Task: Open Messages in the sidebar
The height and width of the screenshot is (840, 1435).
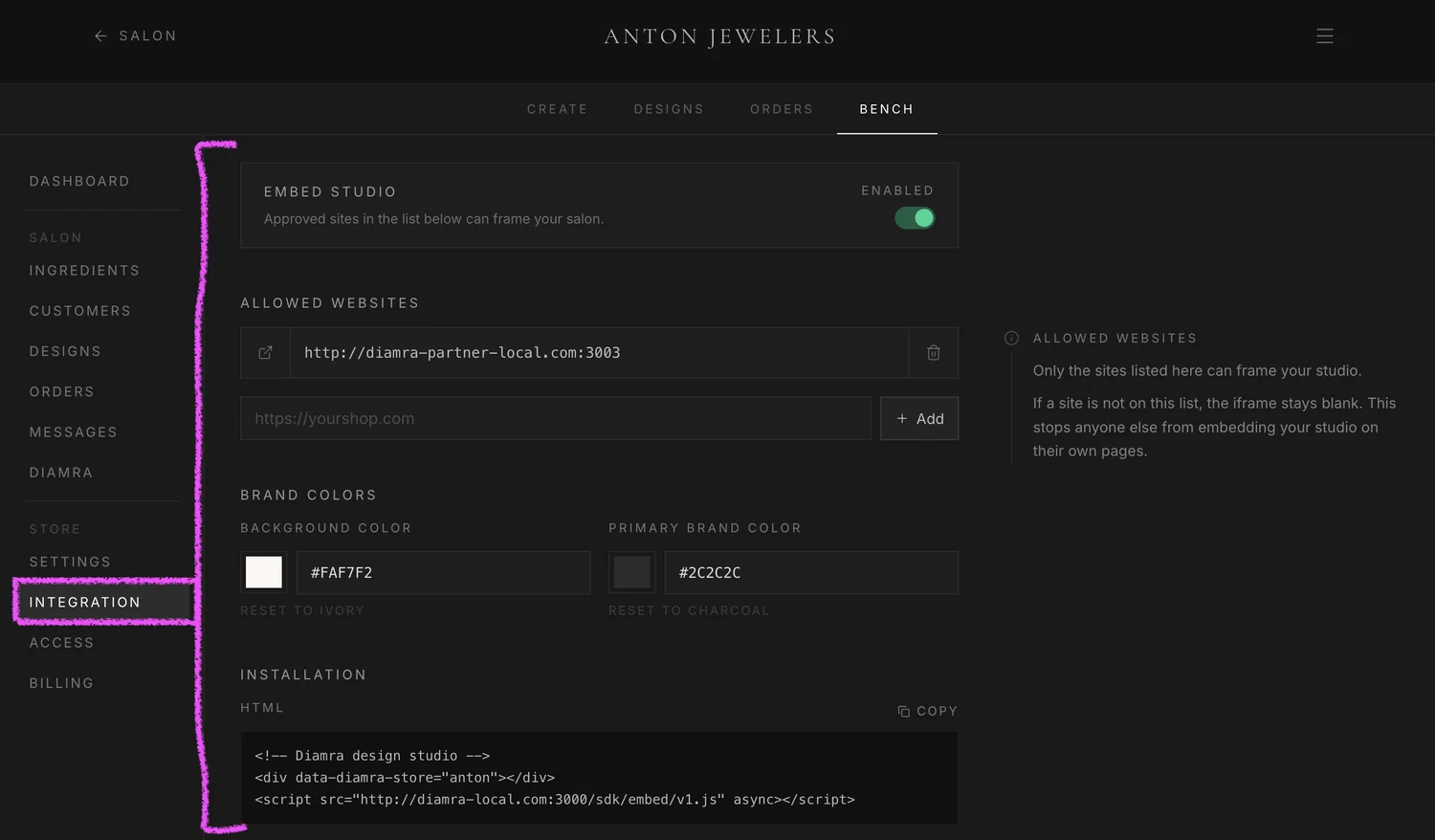Action: point(74,432)
